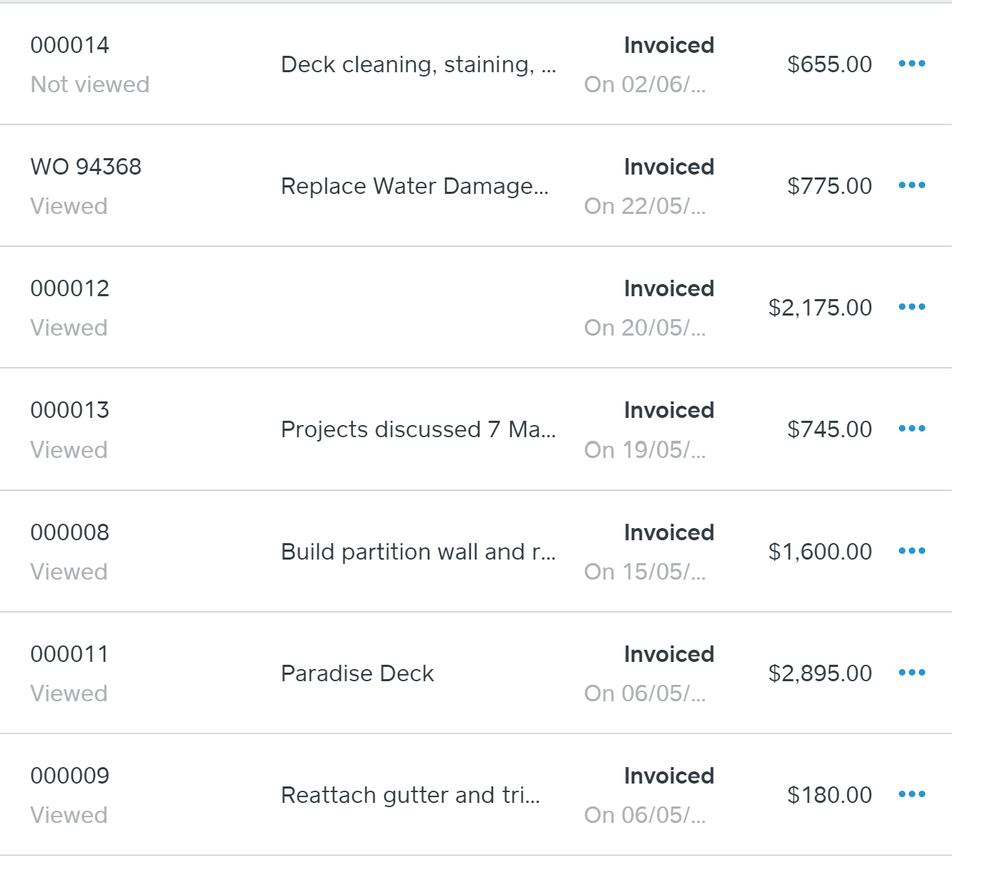Open Reattach gutter and trim invoice
999x883 pixels.
(x=410, y=796)
